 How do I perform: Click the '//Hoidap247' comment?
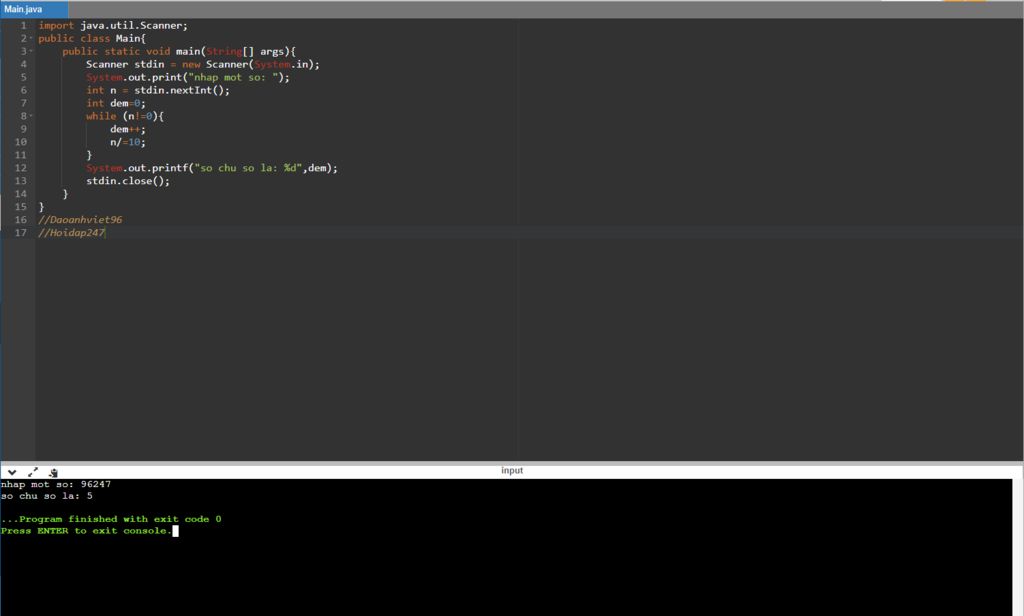coord(71,233)
